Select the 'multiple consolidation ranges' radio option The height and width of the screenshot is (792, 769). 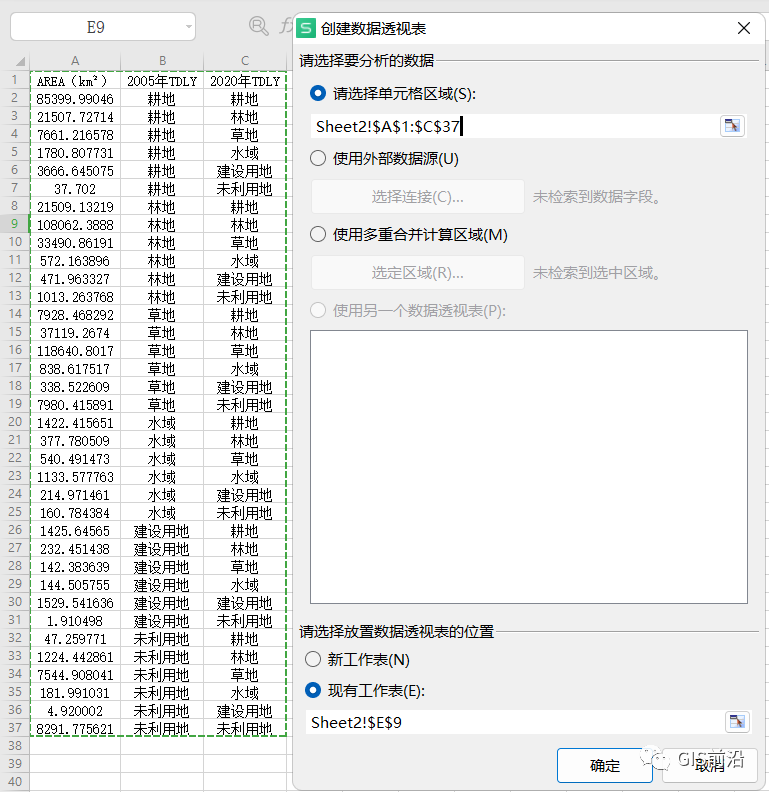[x=318, y=234]
